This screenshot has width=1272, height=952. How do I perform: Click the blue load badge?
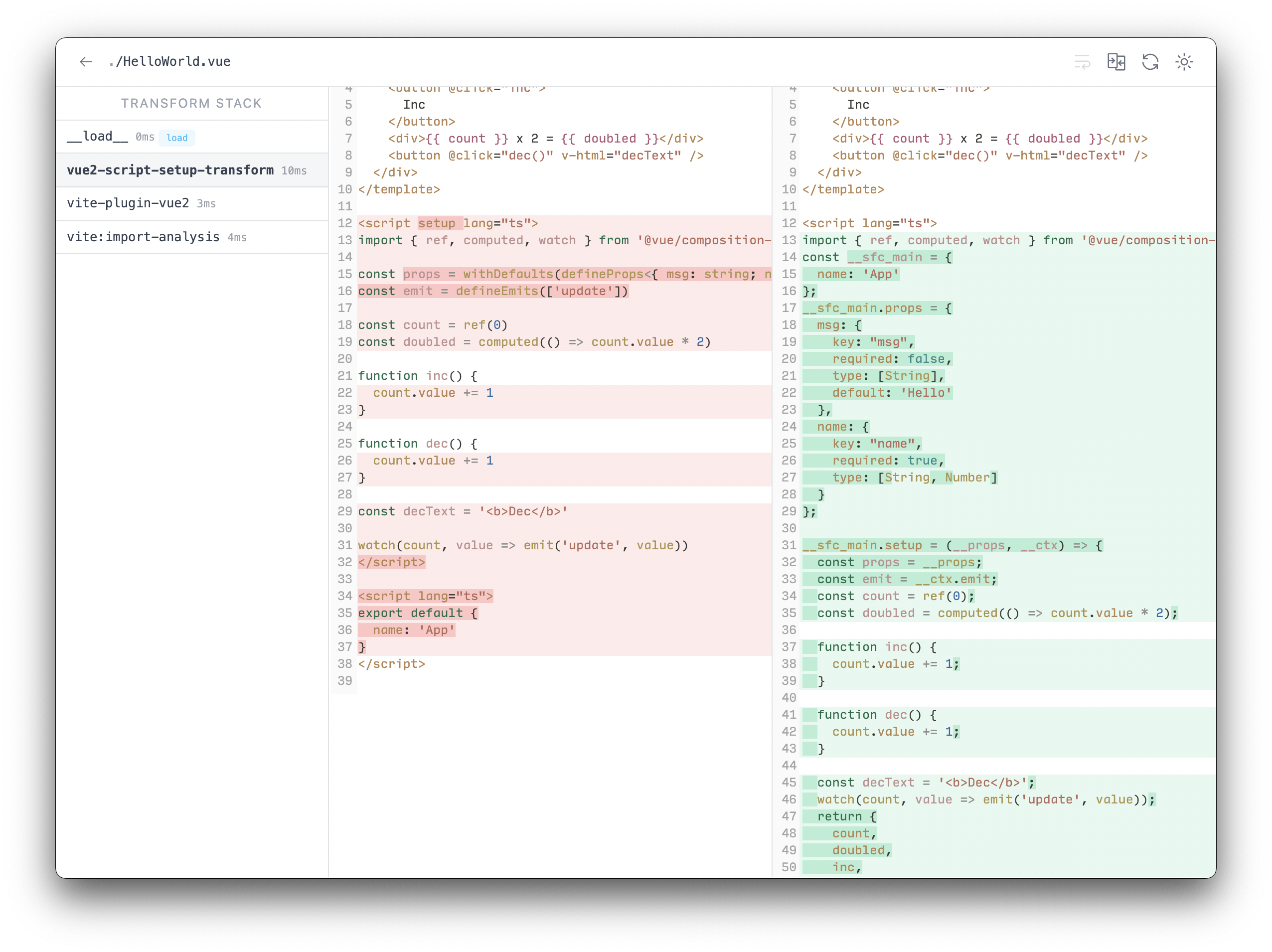coord(176,138)
